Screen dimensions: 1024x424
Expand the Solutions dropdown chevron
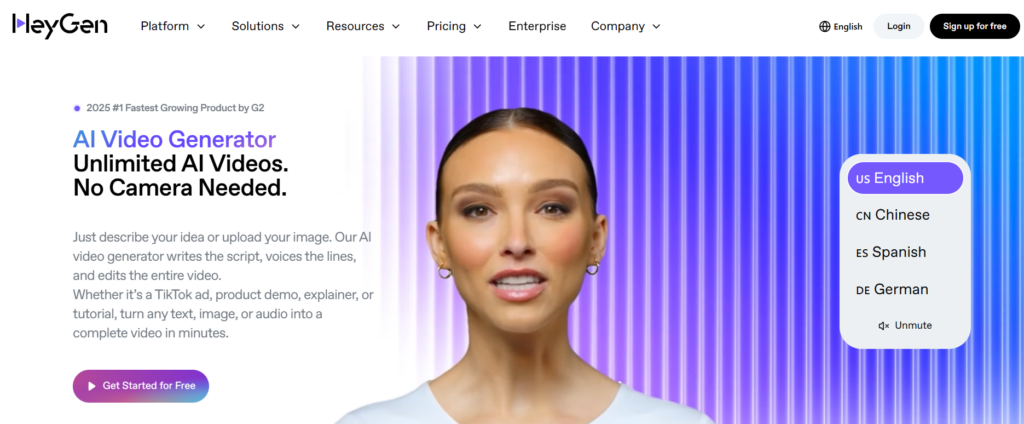(x=296, y=27)
